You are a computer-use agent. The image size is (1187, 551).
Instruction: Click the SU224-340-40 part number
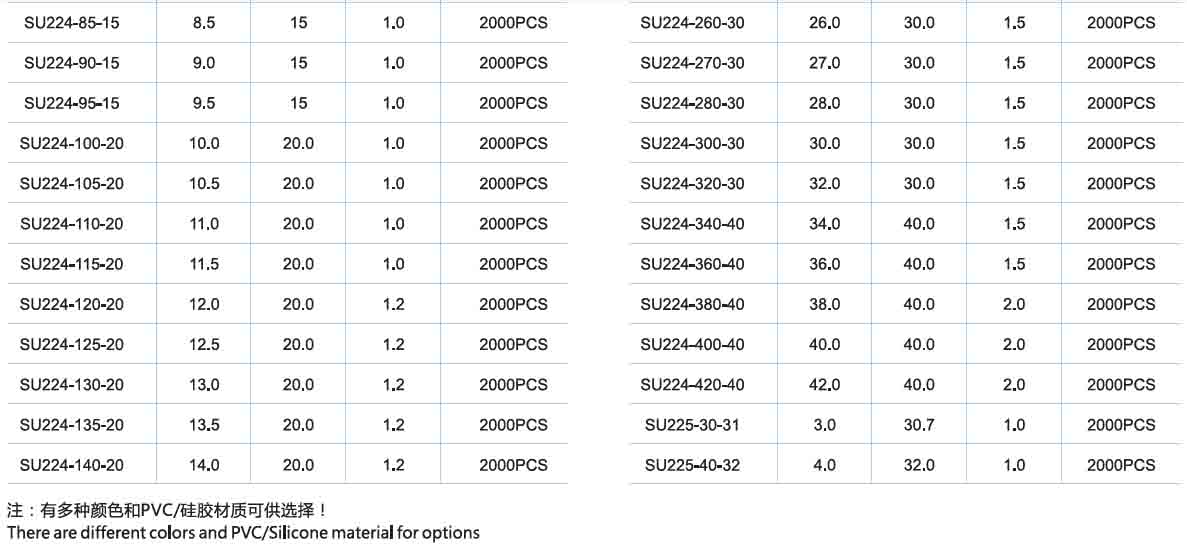click(x=692, y=223)
